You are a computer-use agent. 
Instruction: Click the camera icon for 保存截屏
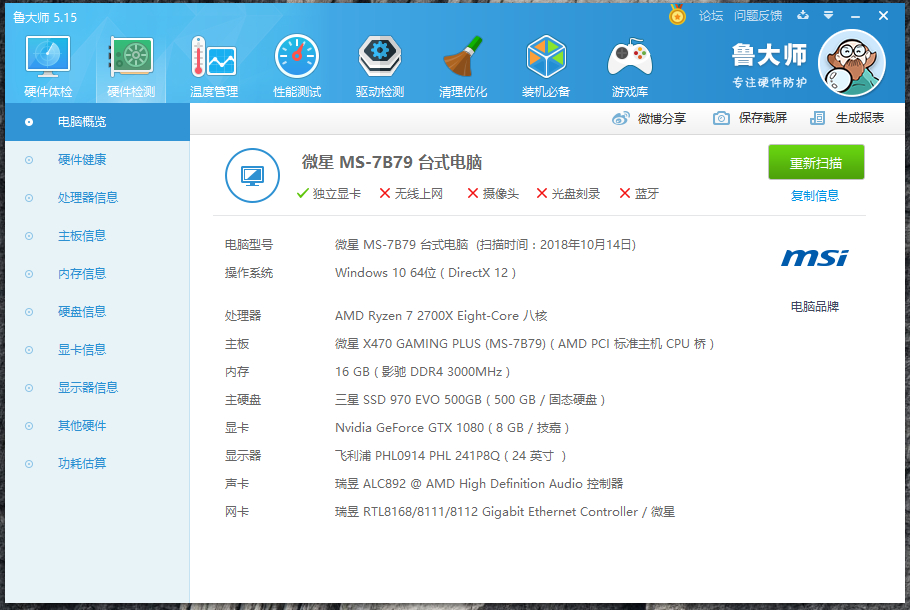721,118
